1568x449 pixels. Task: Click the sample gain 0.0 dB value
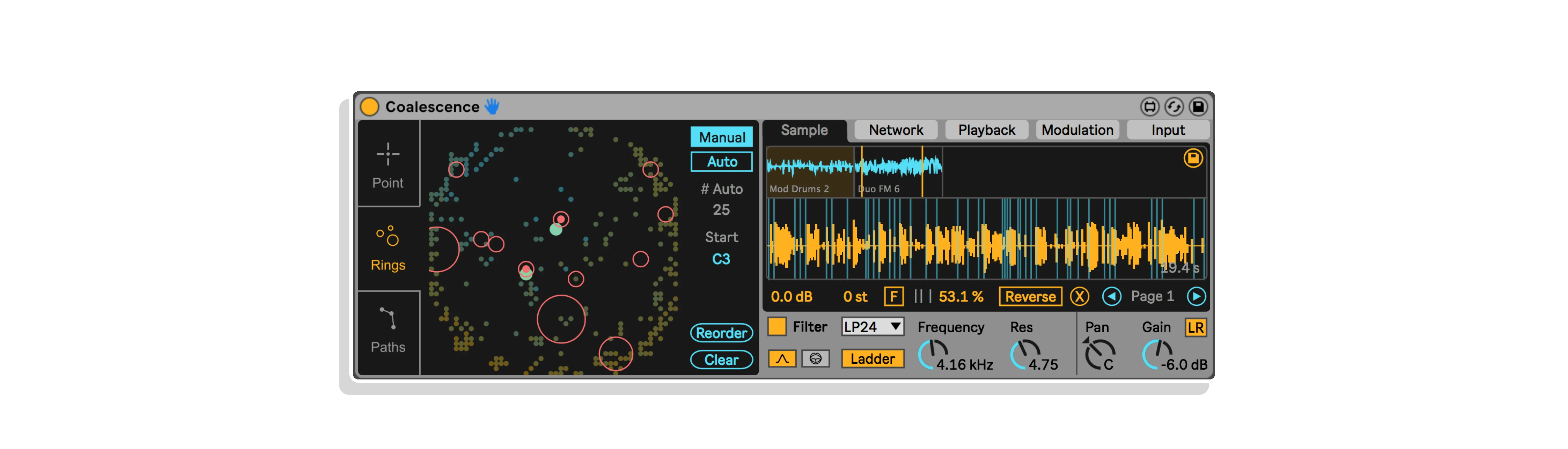791,297
